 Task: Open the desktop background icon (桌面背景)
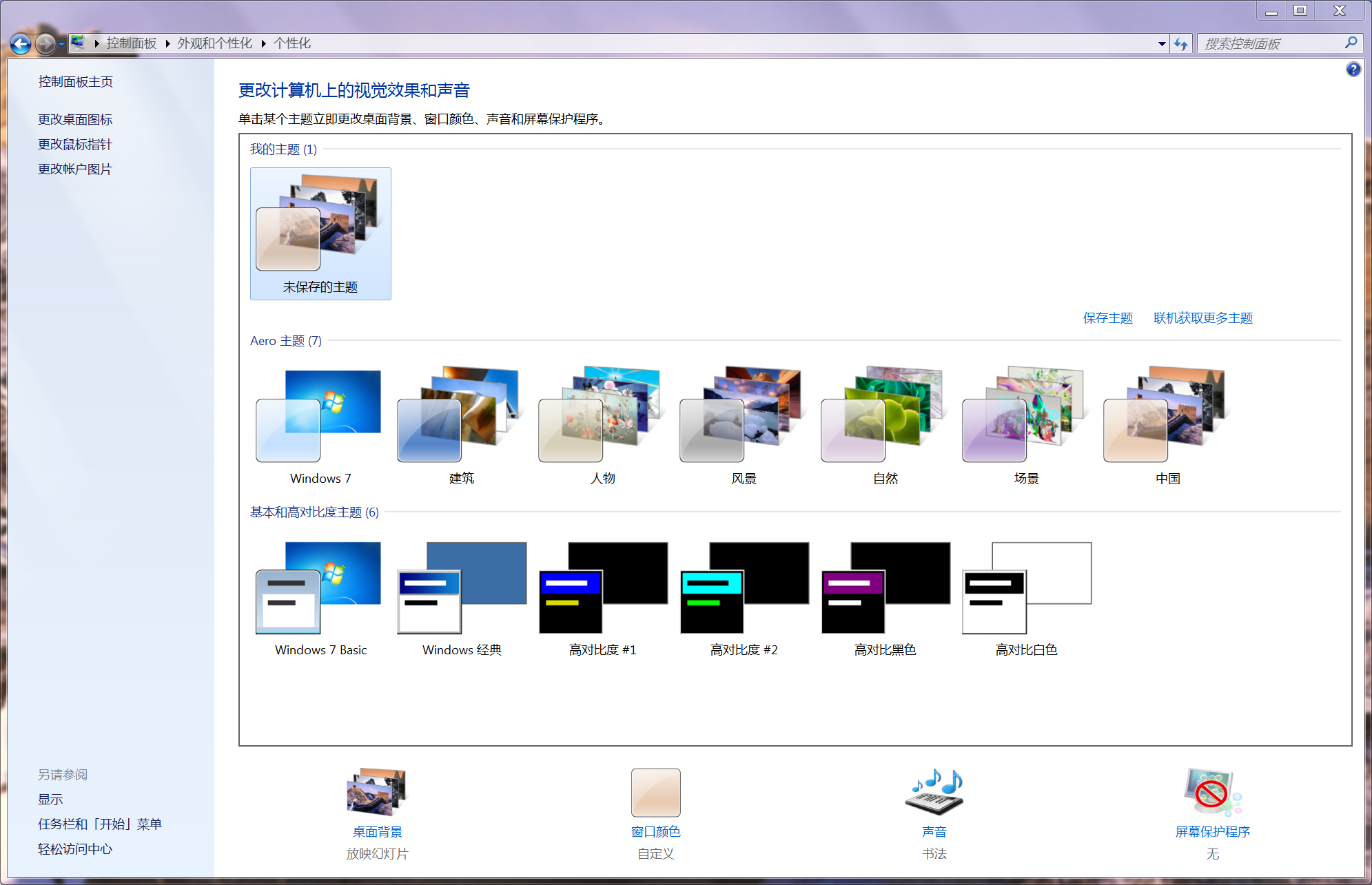point(377,792)
